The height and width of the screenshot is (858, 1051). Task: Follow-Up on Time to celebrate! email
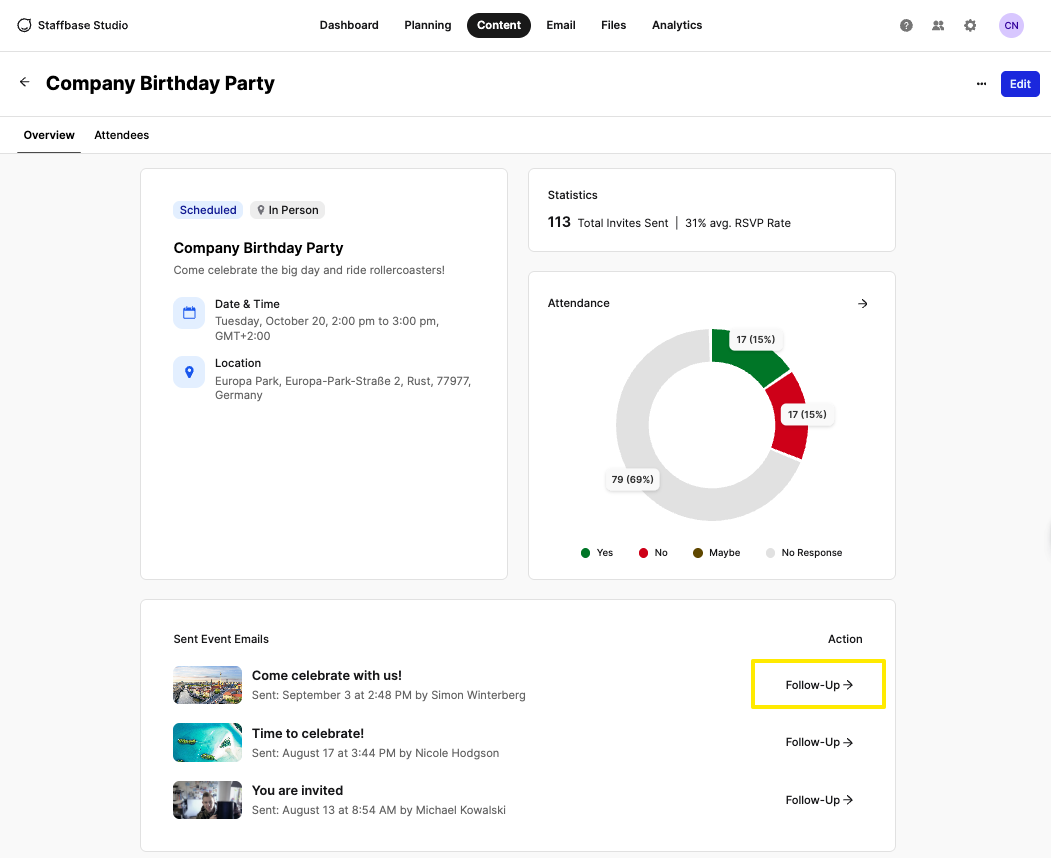818,742
